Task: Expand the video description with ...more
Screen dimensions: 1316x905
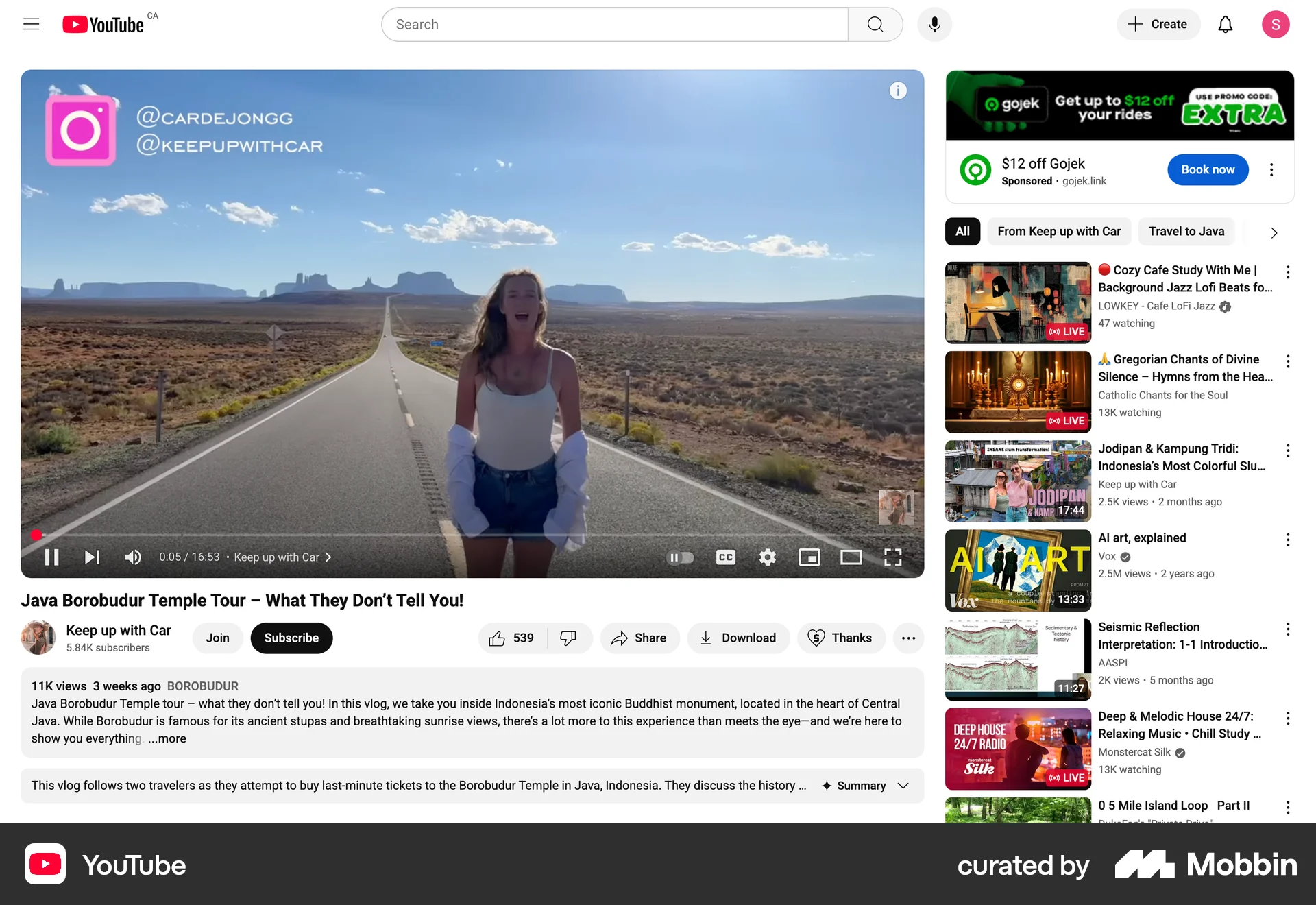Action: tap(167, 738)
